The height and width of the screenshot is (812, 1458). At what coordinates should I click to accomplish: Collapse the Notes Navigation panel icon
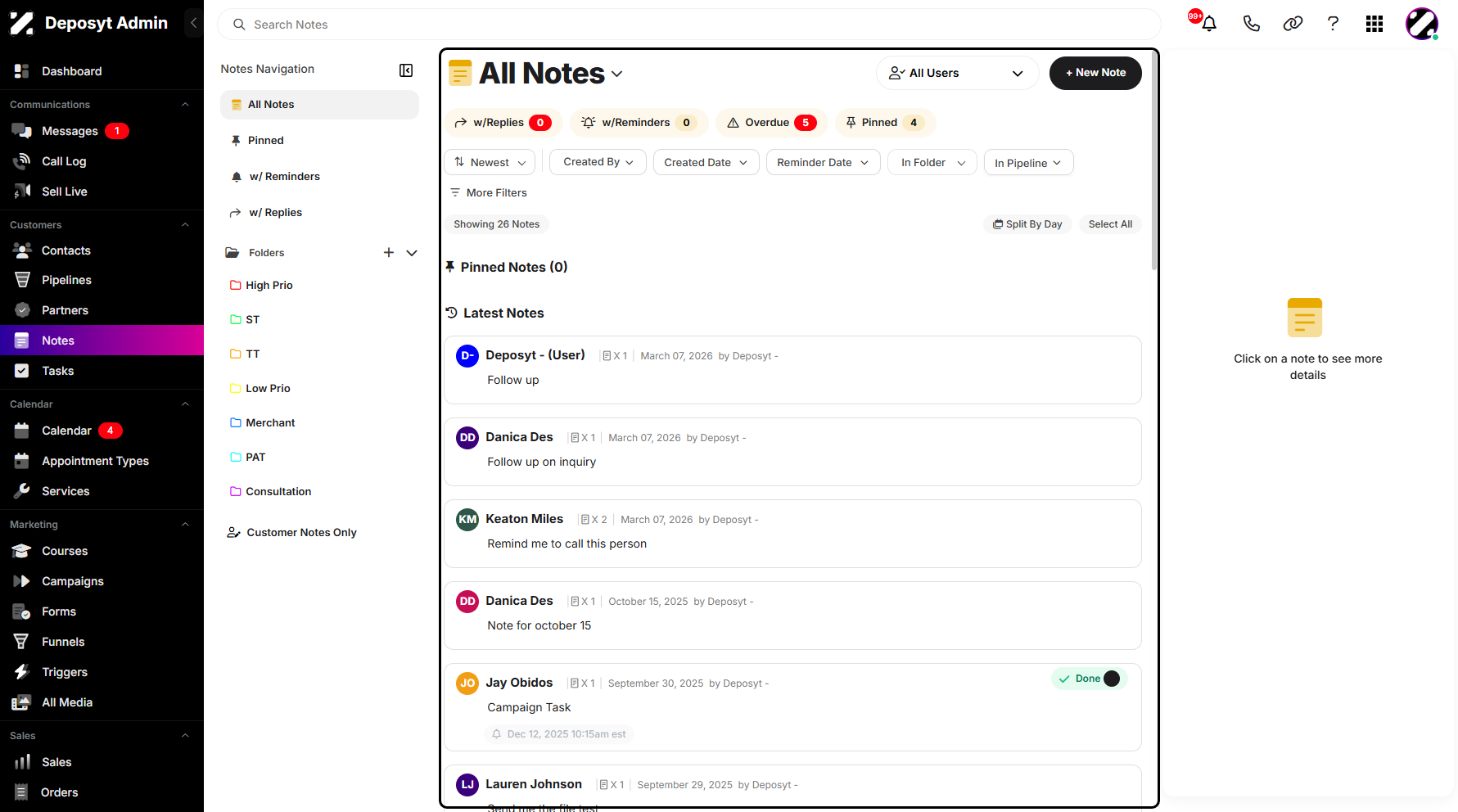tap(406, 70)
